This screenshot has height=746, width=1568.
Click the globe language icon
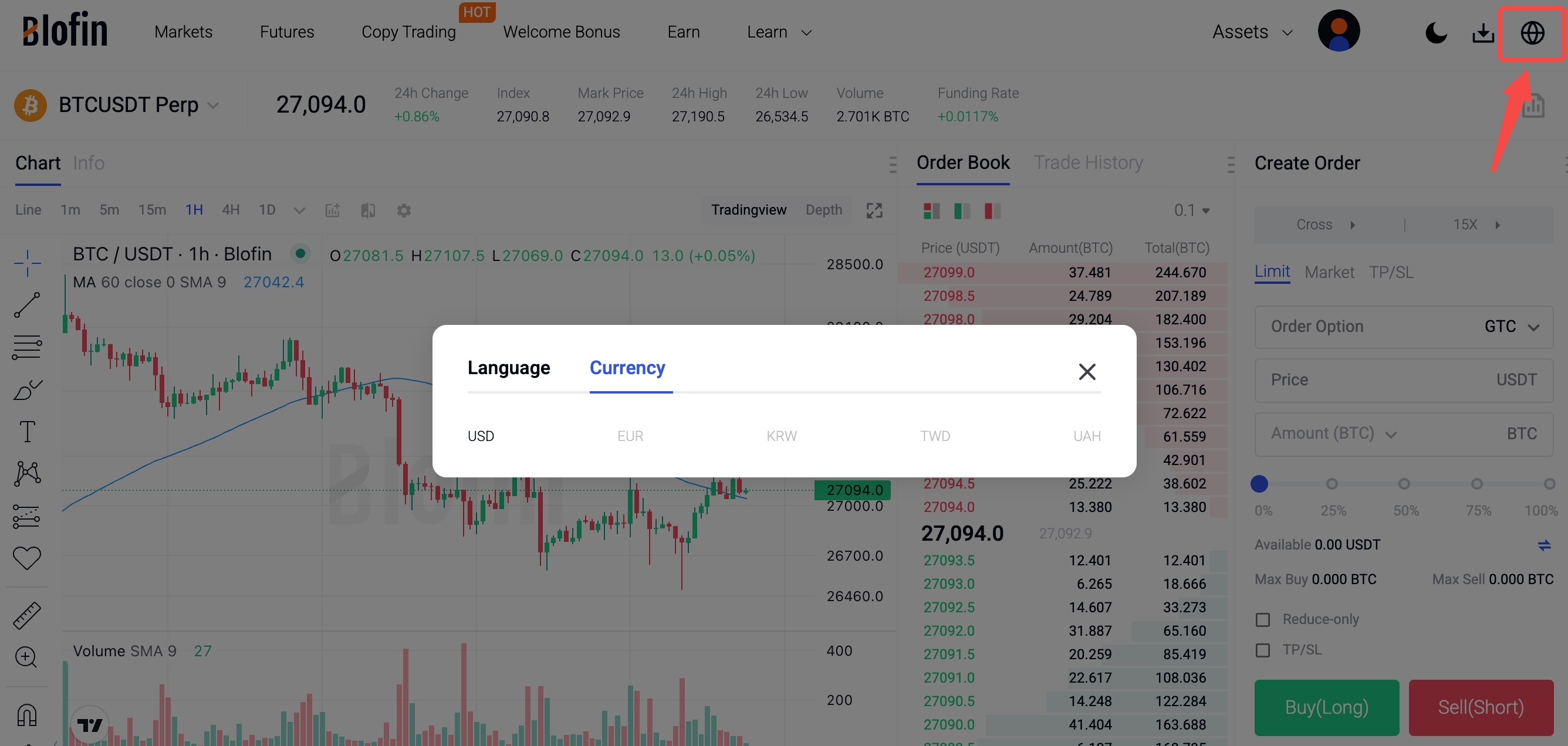[1532, 33]
